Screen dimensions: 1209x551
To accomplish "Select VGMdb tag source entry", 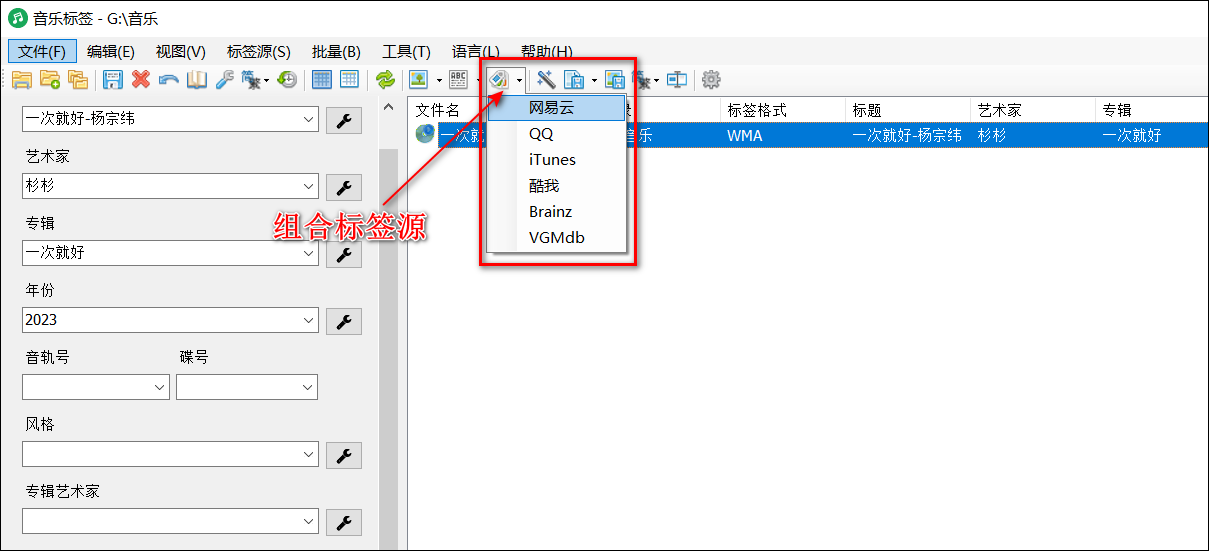I will [x=556, y=238].
